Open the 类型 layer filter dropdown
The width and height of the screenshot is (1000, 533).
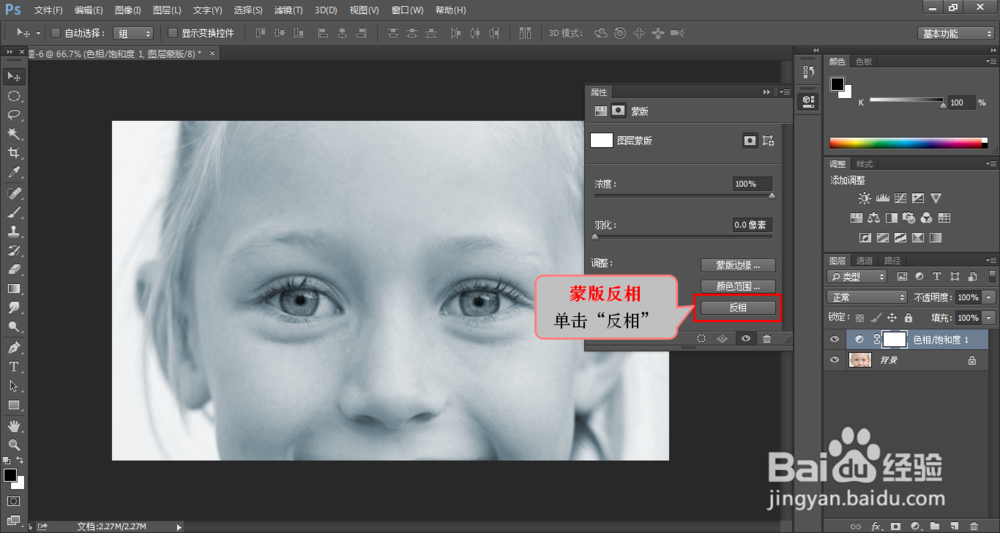[857, 277]
